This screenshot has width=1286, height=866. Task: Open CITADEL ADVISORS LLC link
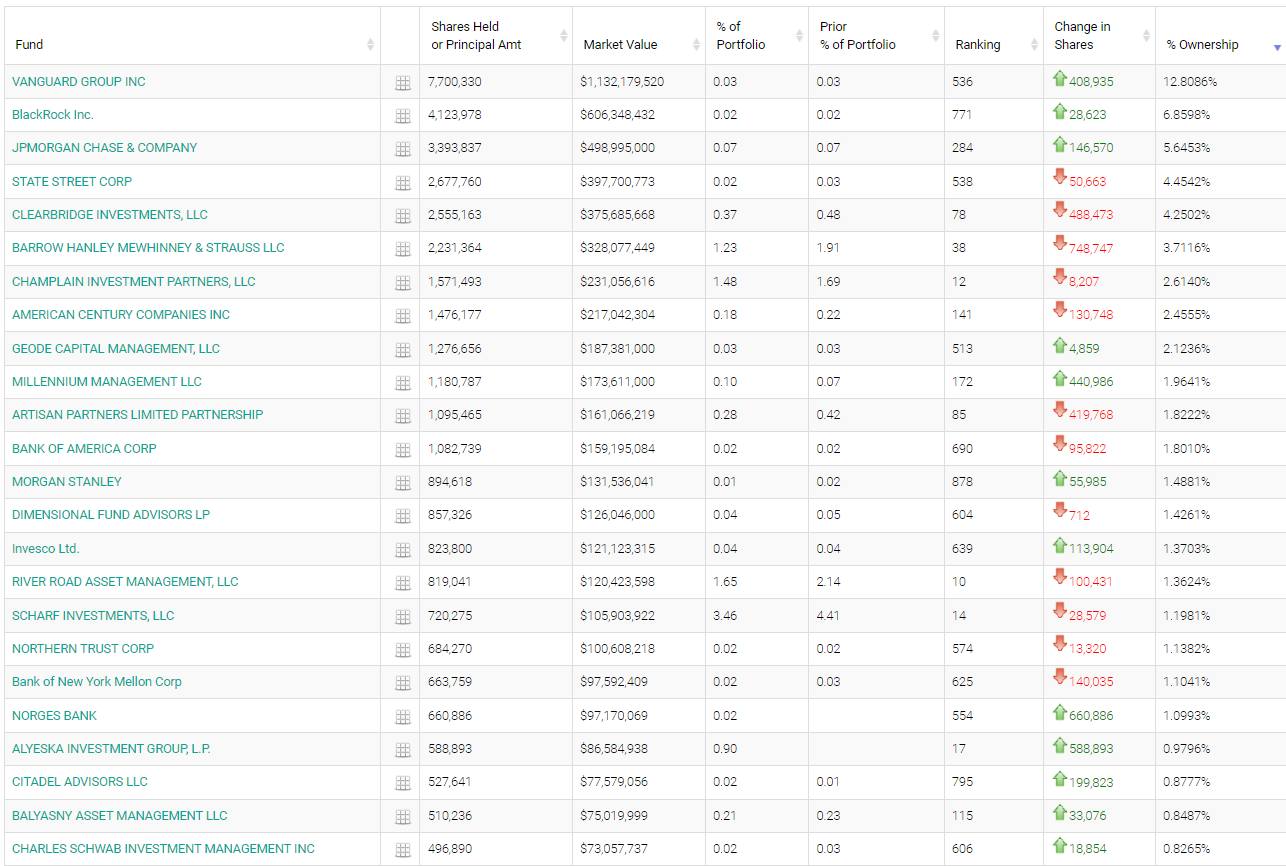(80, 782)
